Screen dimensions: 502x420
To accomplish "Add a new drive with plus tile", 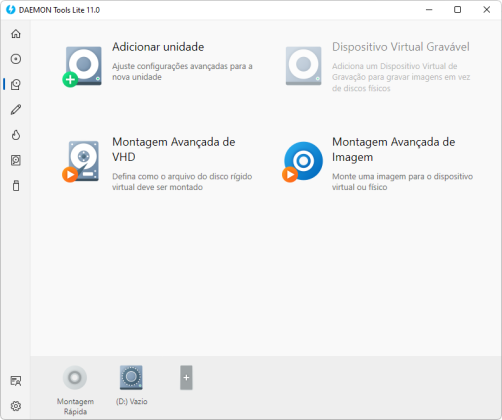I will tap(186, 378).
